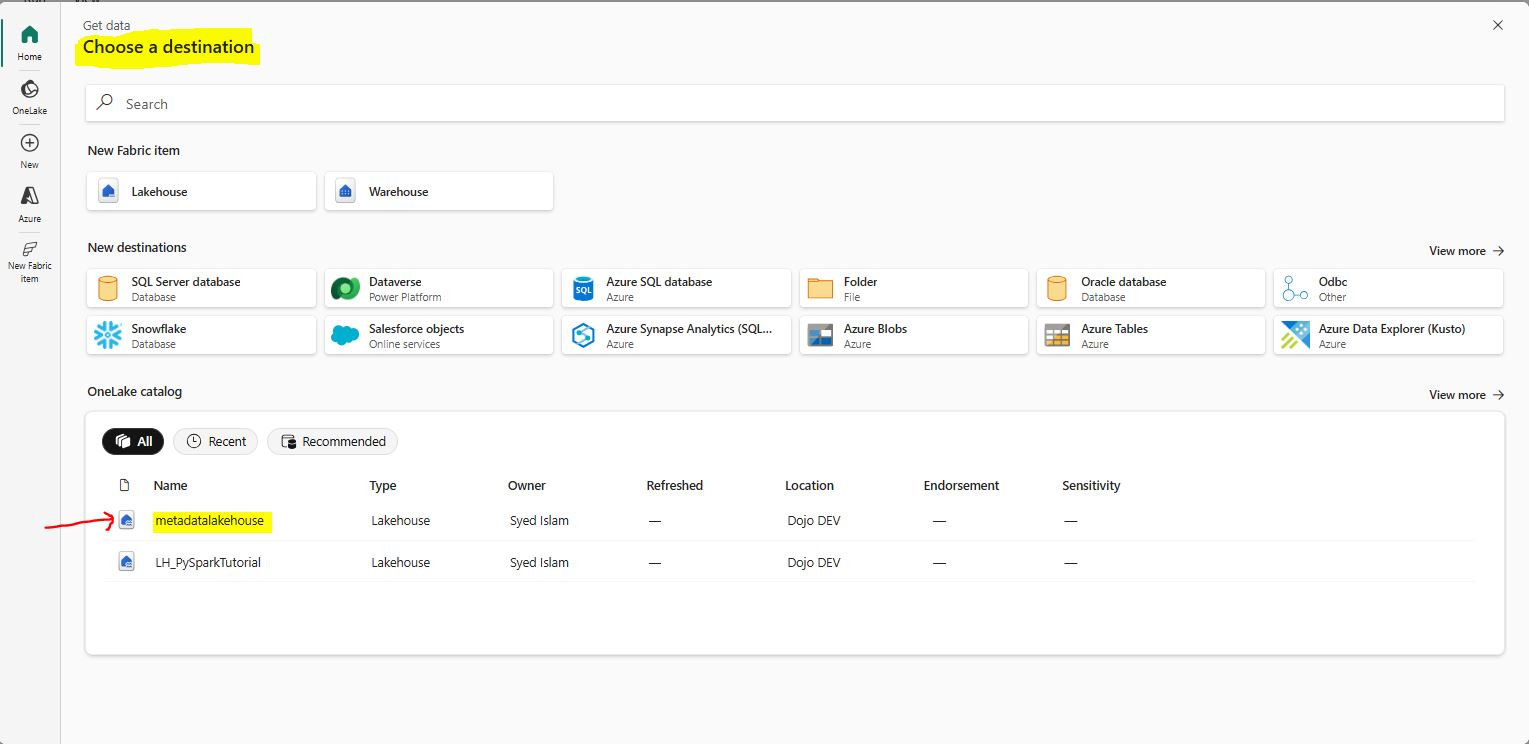Click the Oracle database icon

click(1057, 289)
